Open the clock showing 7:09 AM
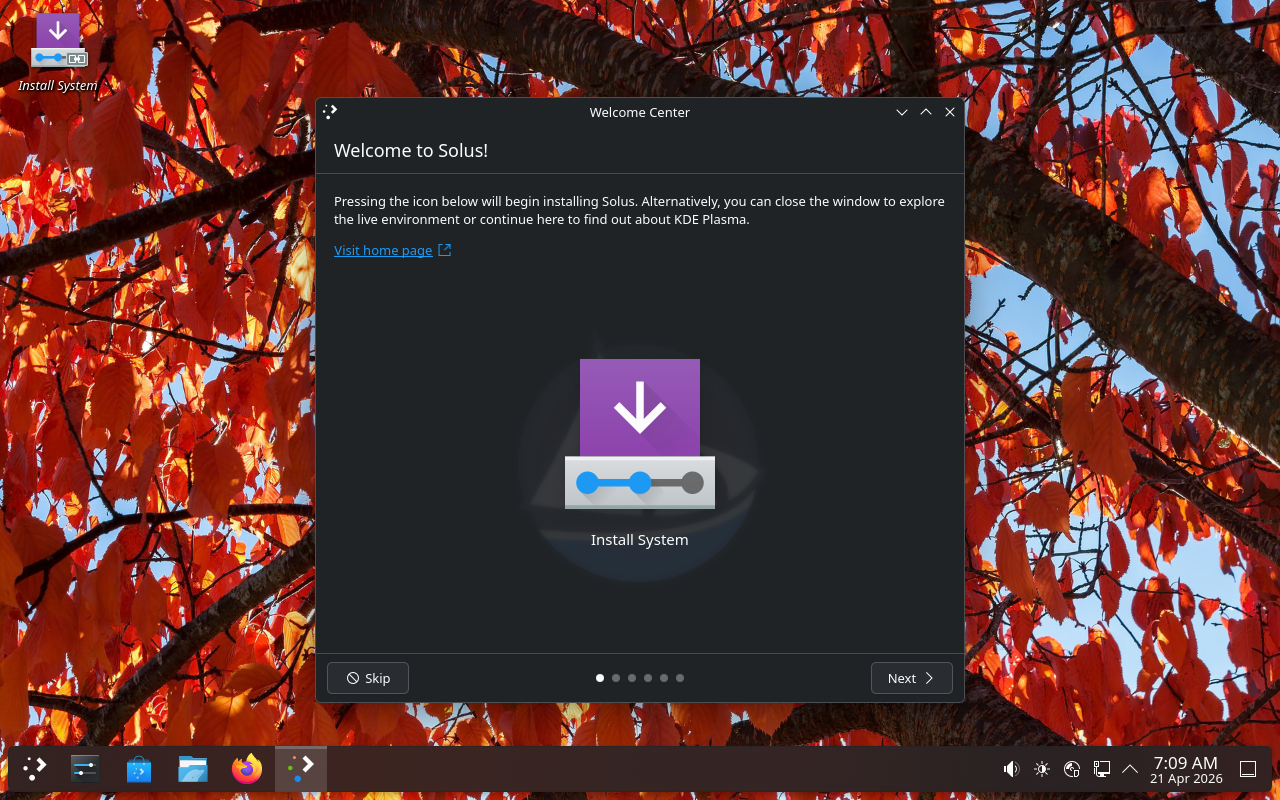Screen dimensions: 1280x800 pyautogui.click(x=1186, y=769)
